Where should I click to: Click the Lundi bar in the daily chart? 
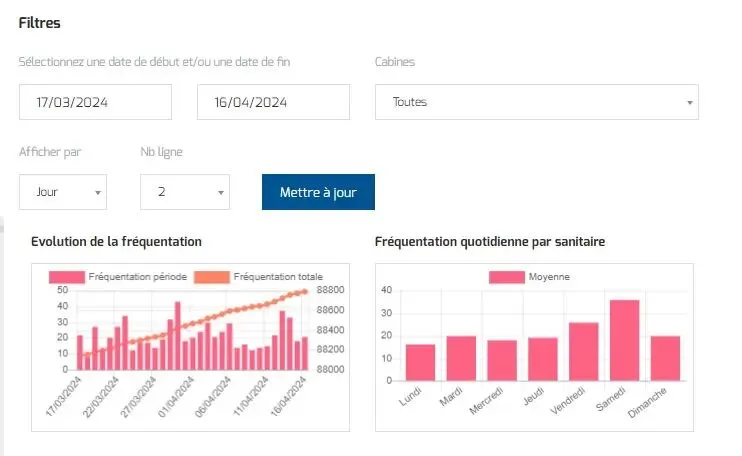[x=421, y=363]
